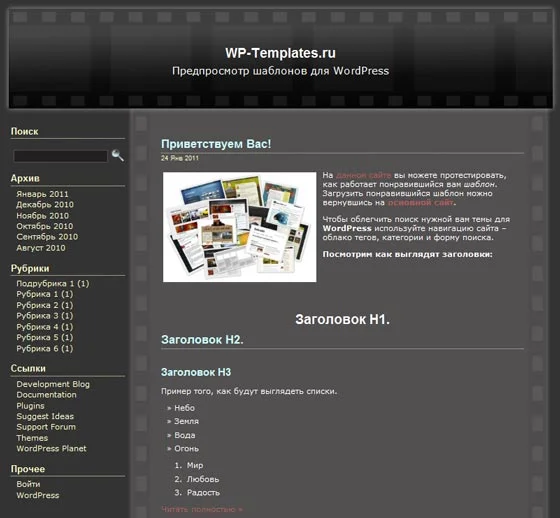
Task: Click numbered list item Мир
Action: (195, 465)
